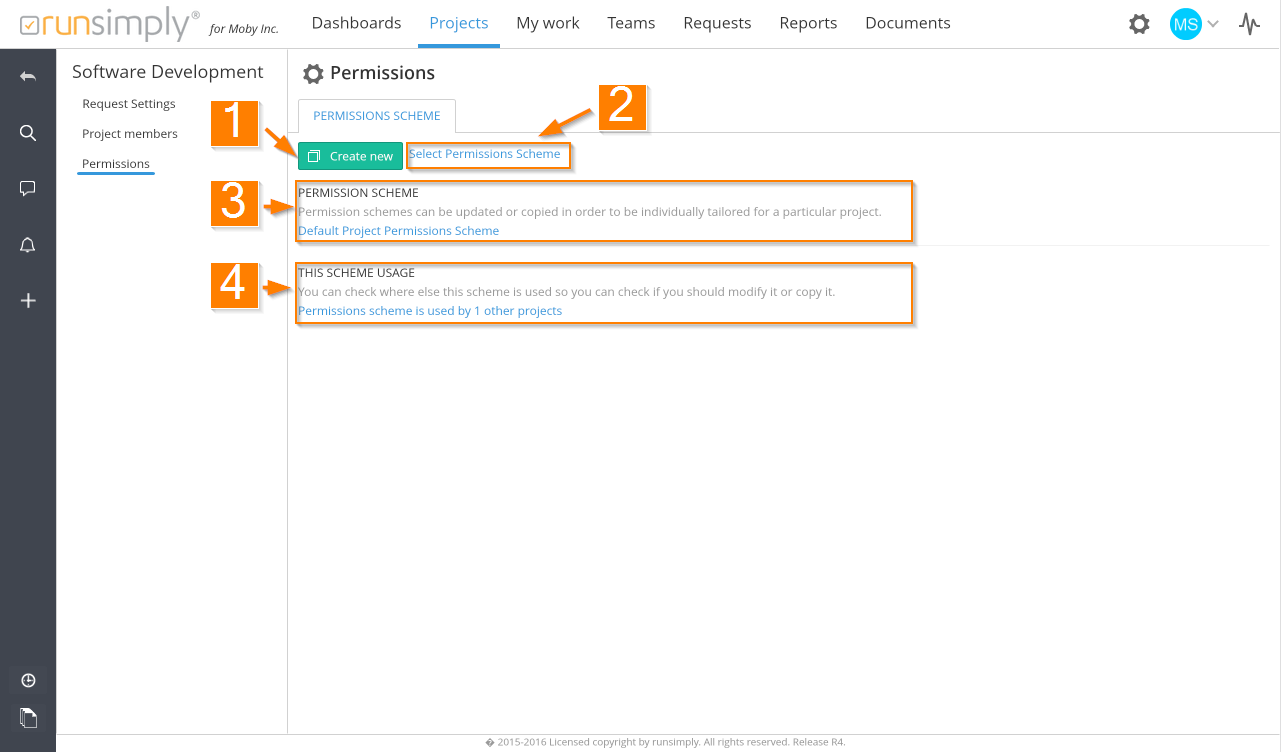Open settings gear in top bar
This screenshot has height=752, width=1281.
coord(1139,24)
